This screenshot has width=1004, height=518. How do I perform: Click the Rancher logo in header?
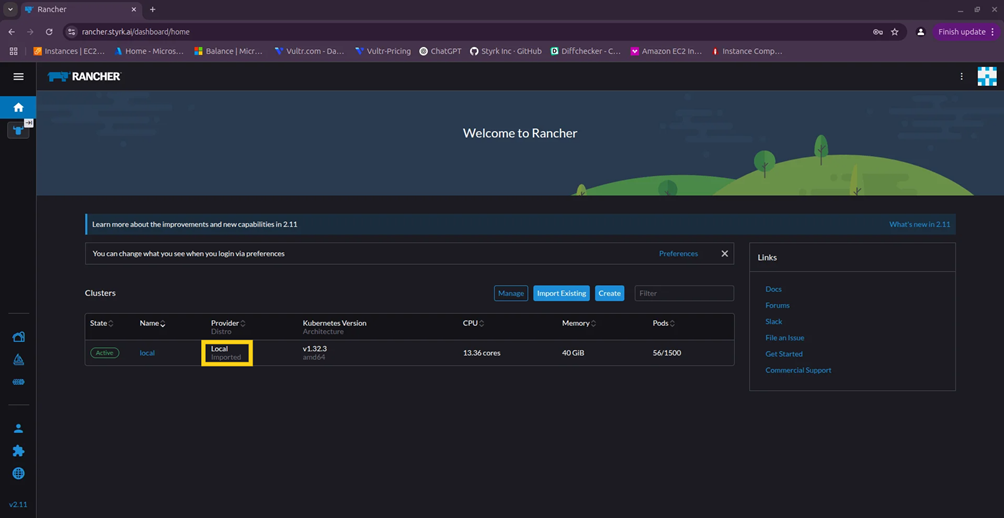(84, 77)
